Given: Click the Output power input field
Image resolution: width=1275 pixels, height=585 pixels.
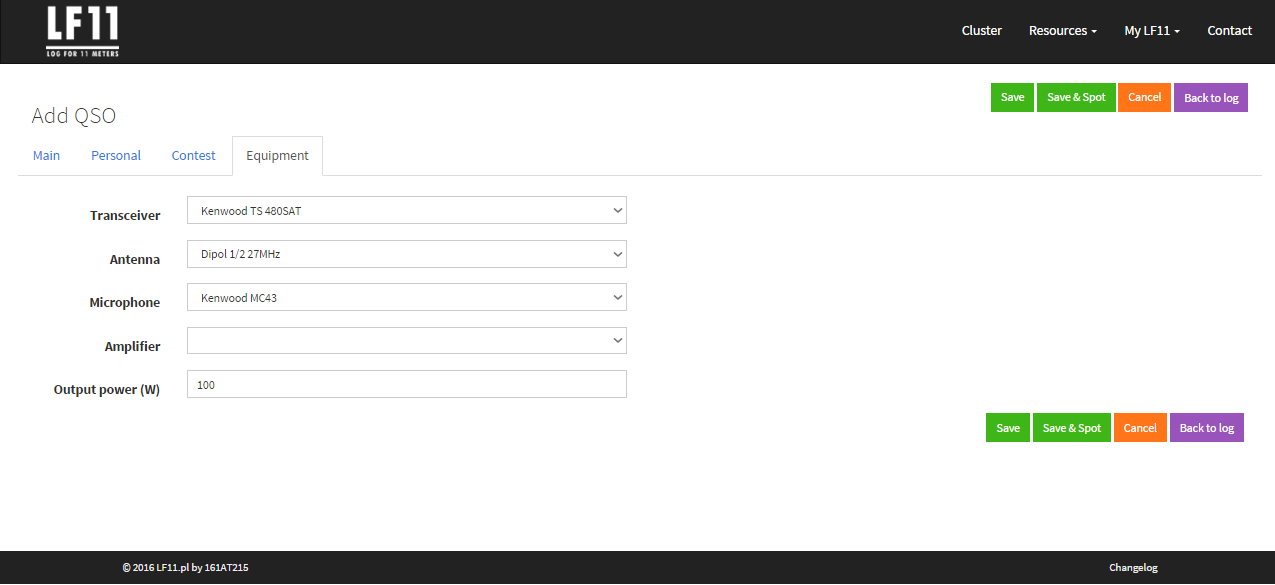Looking at the screenshot, I should click(406, 384).
